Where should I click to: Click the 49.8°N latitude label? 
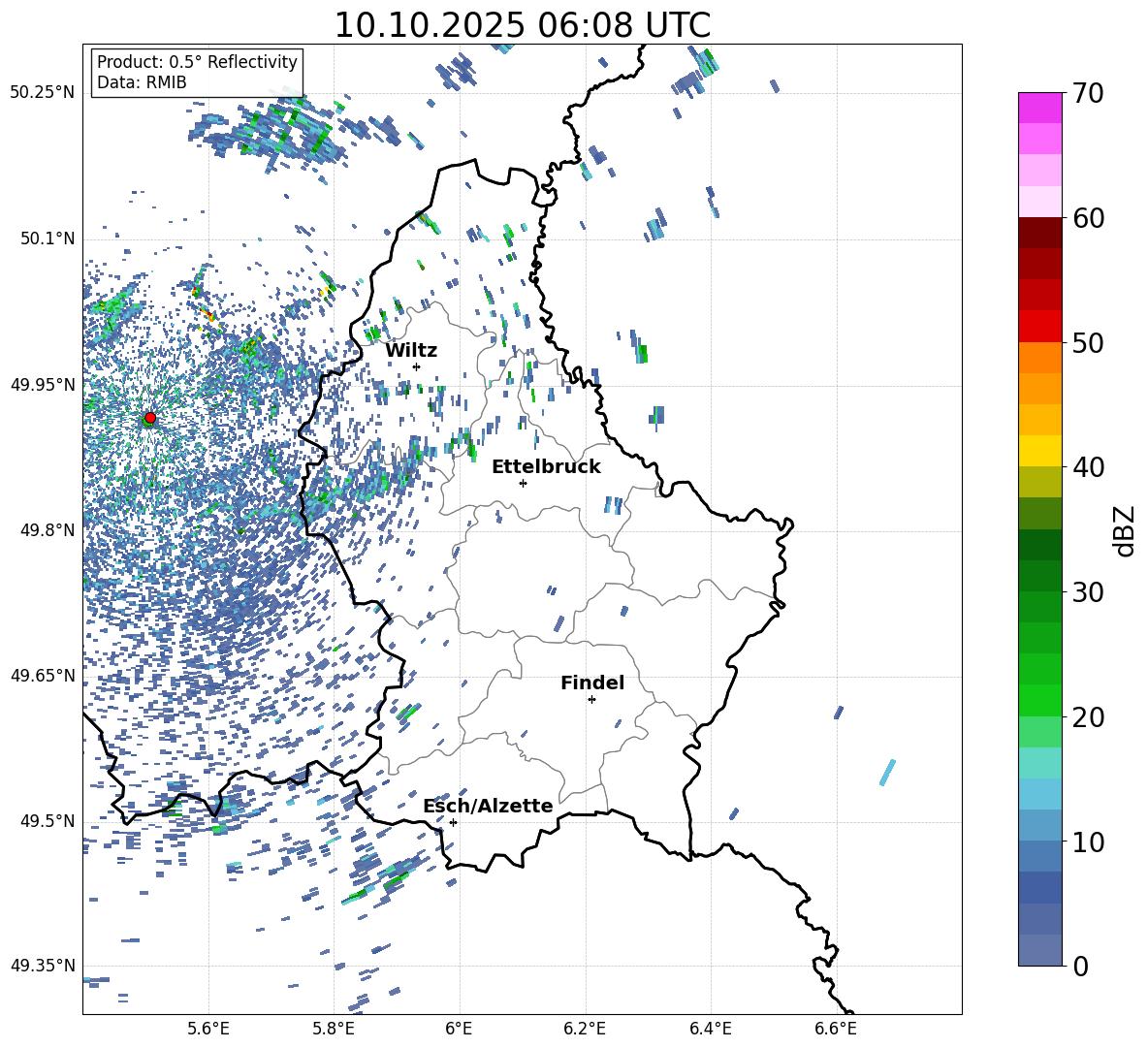coord(47,530)
